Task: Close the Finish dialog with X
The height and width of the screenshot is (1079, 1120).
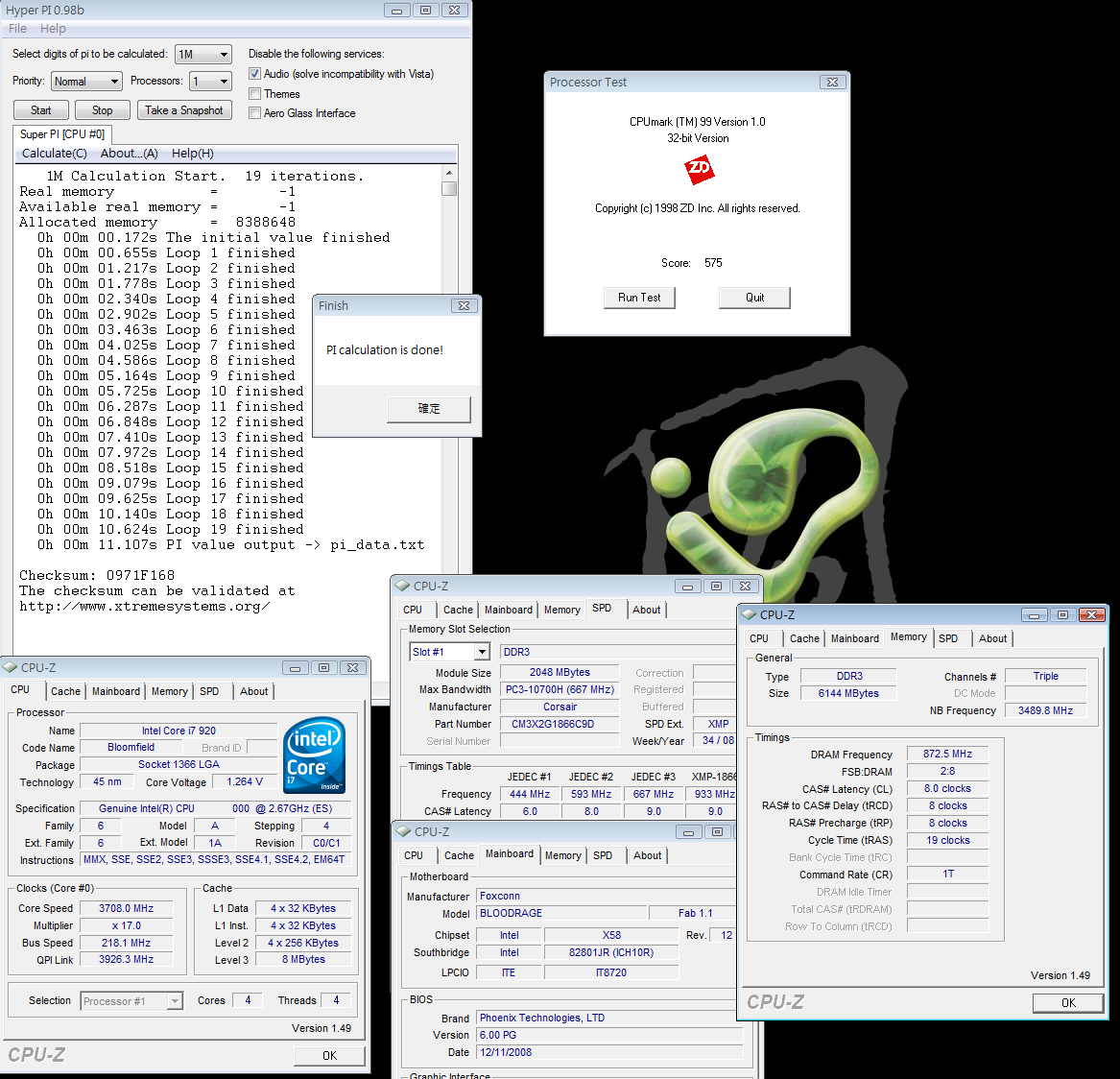Action: pyautogui.click(x=464, y=306)
